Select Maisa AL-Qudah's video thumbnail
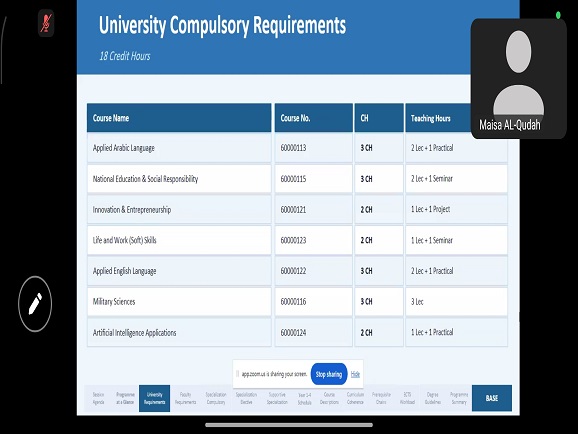 click(x=518, y=79)
